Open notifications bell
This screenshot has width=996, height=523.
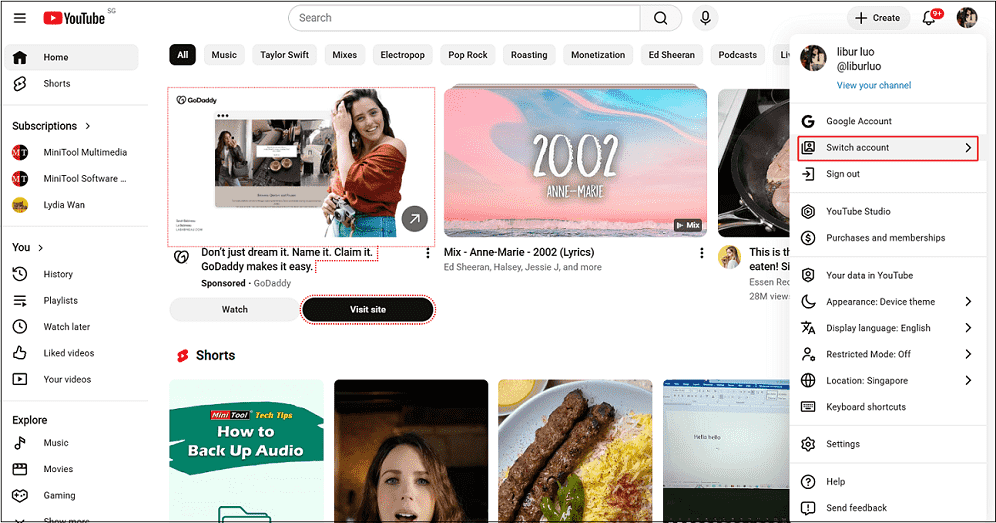pos(929,18)
